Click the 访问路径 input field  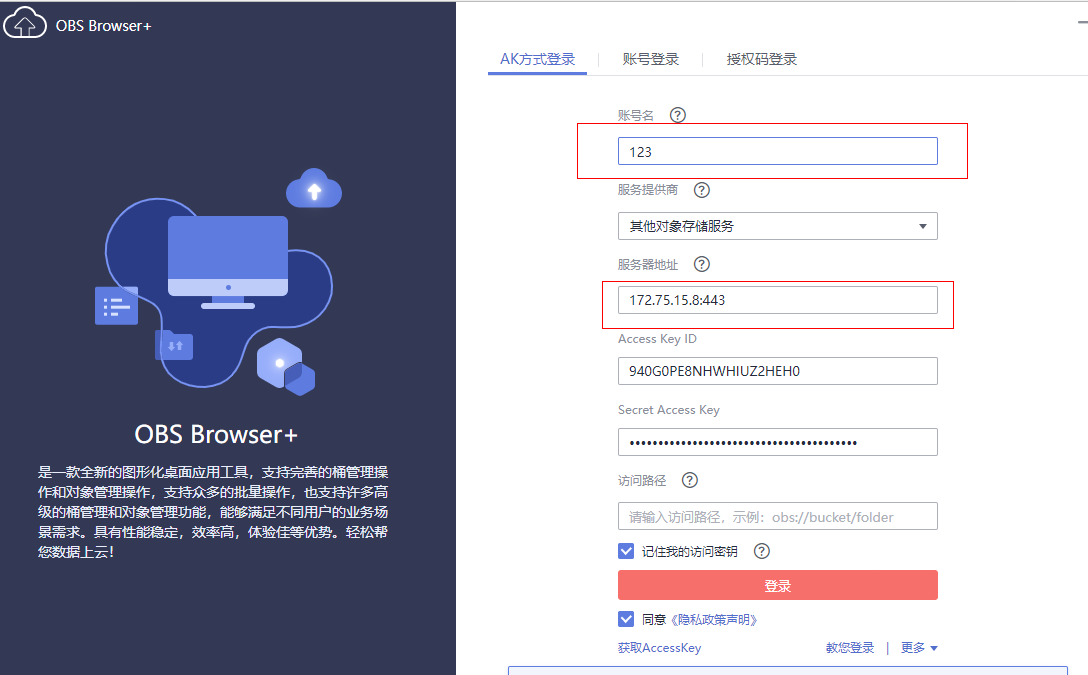[x=778, y=517]
